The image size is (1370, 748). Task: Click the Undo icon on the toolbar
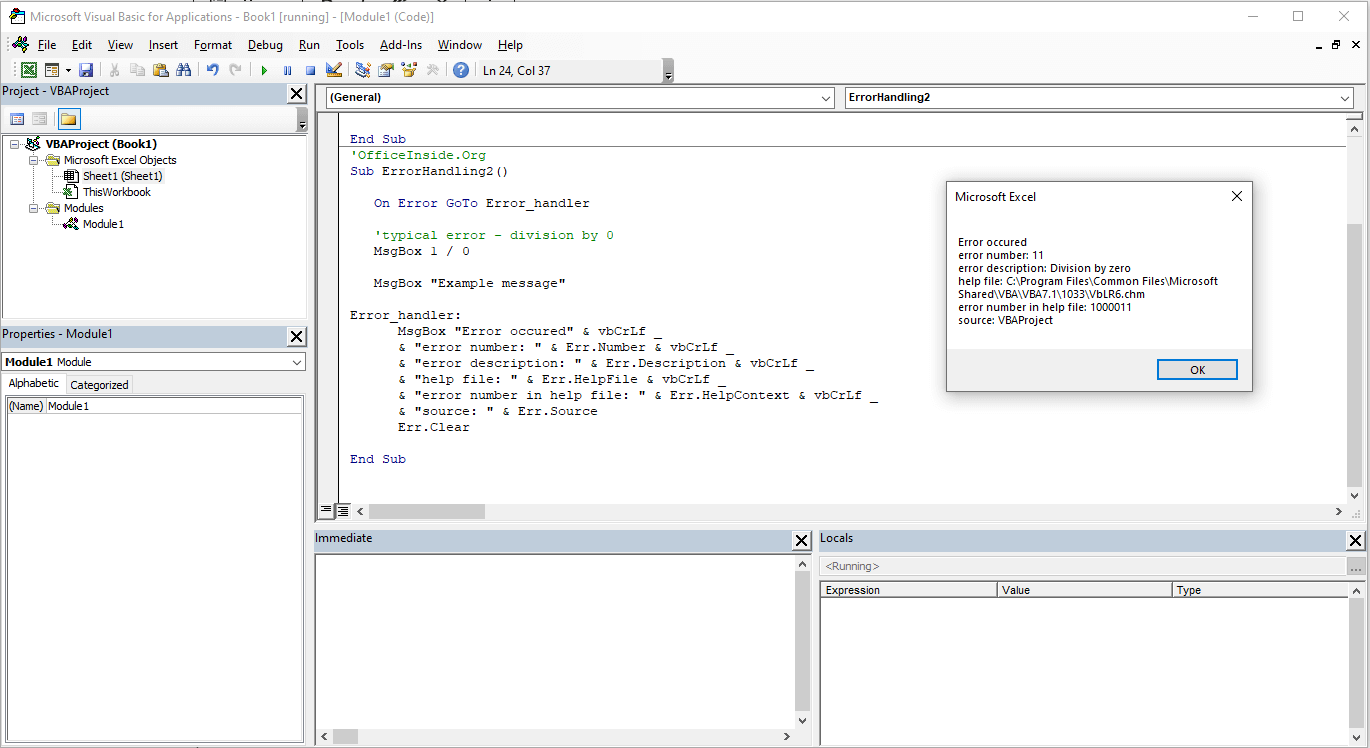click(x=213, y=69)
